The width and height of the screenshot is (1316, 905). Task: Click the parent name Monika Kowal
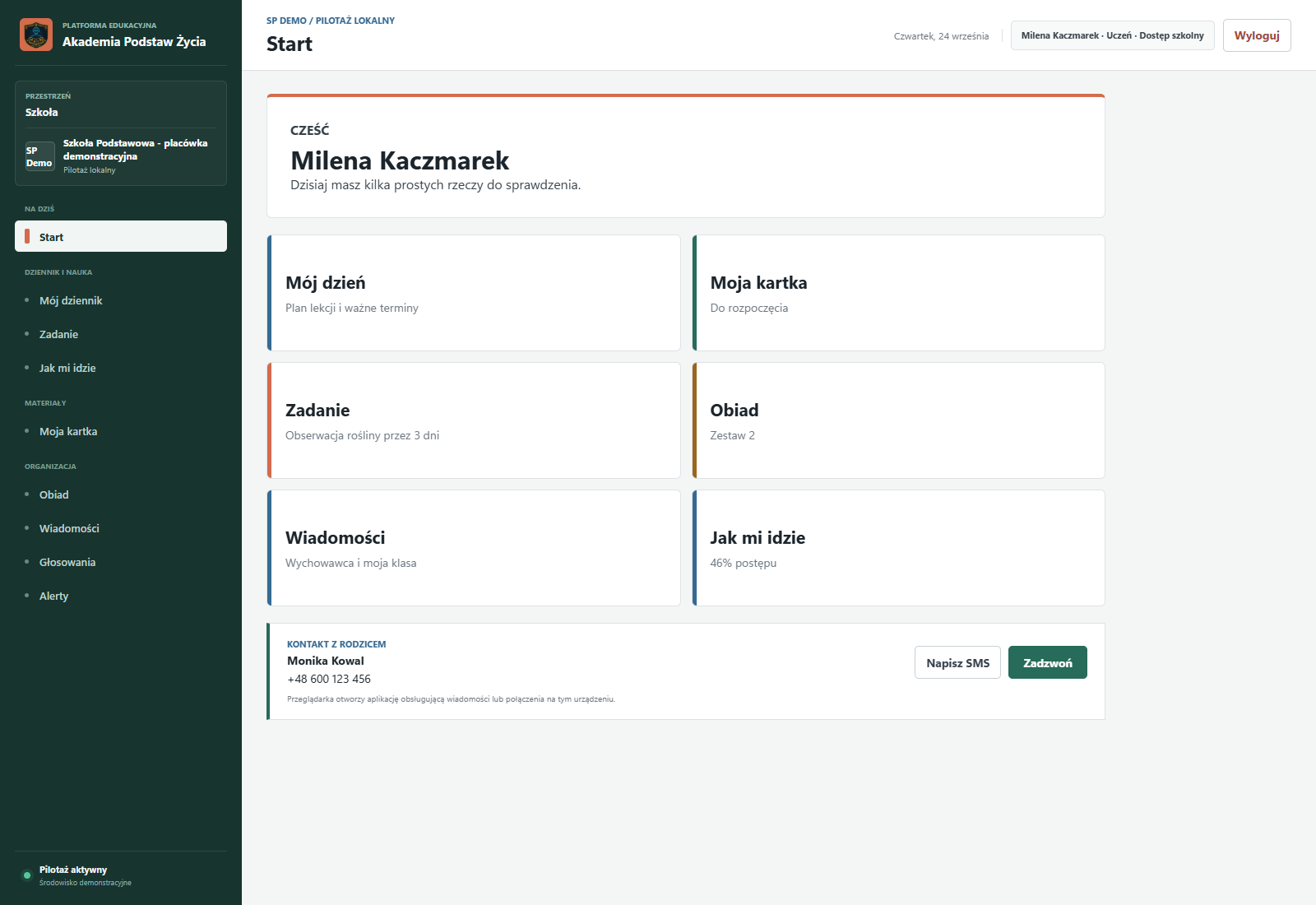pyautogui.click(x=326, y=661)
